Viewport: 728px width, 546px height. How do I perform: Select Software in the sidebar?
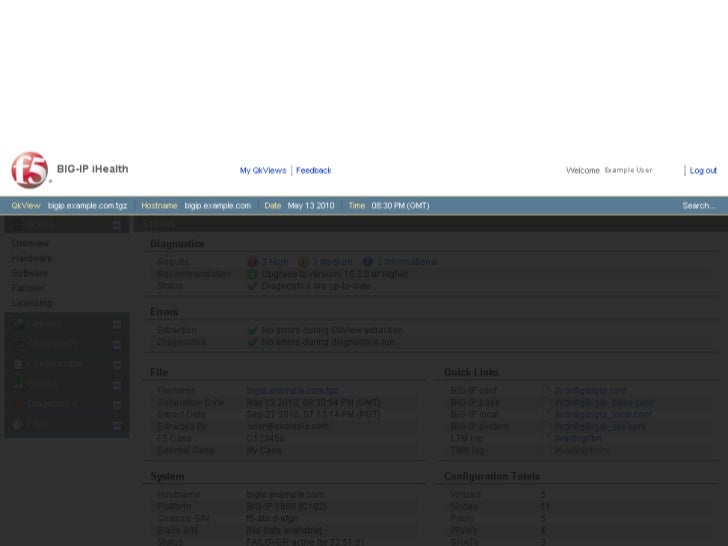[30, 273]
